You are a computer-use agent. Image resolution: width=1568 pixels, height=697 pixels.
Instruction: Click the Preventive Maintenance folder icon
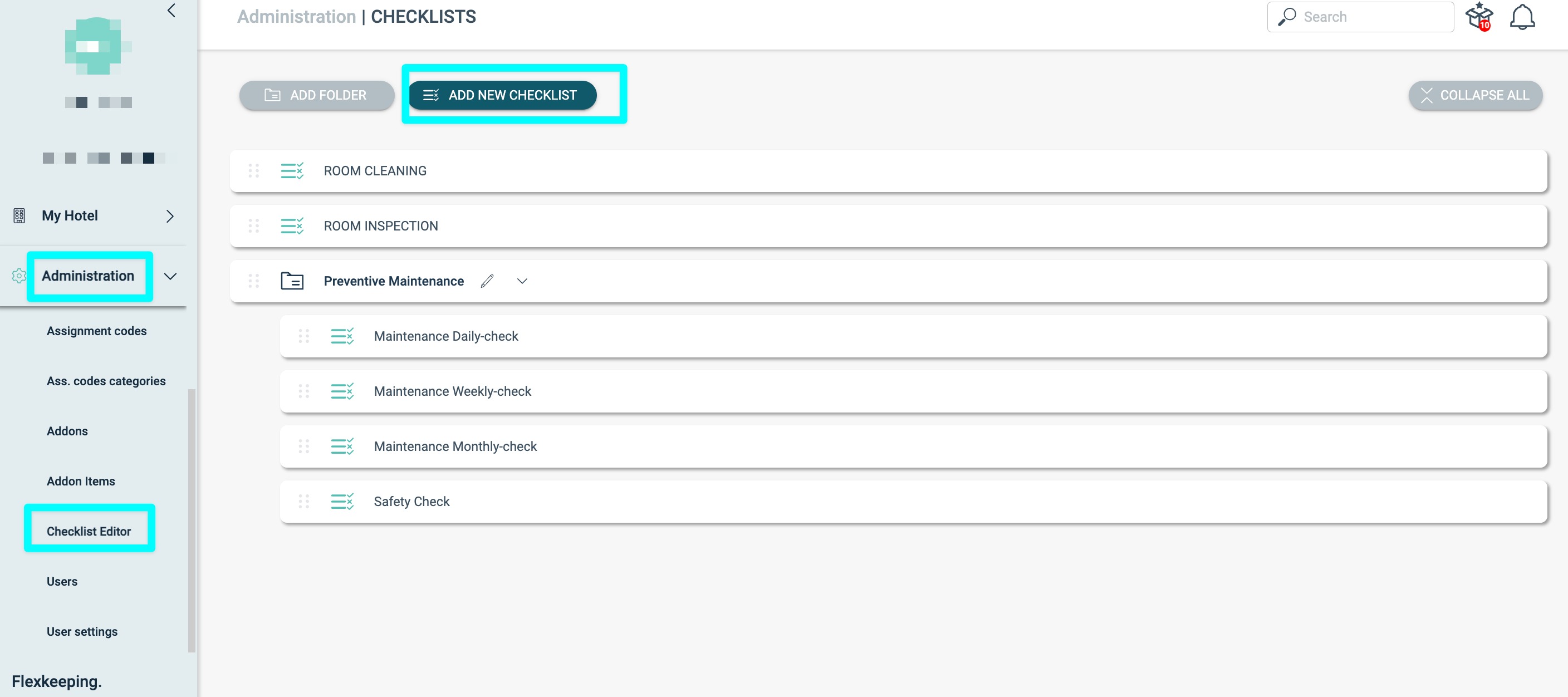(292, 281)
